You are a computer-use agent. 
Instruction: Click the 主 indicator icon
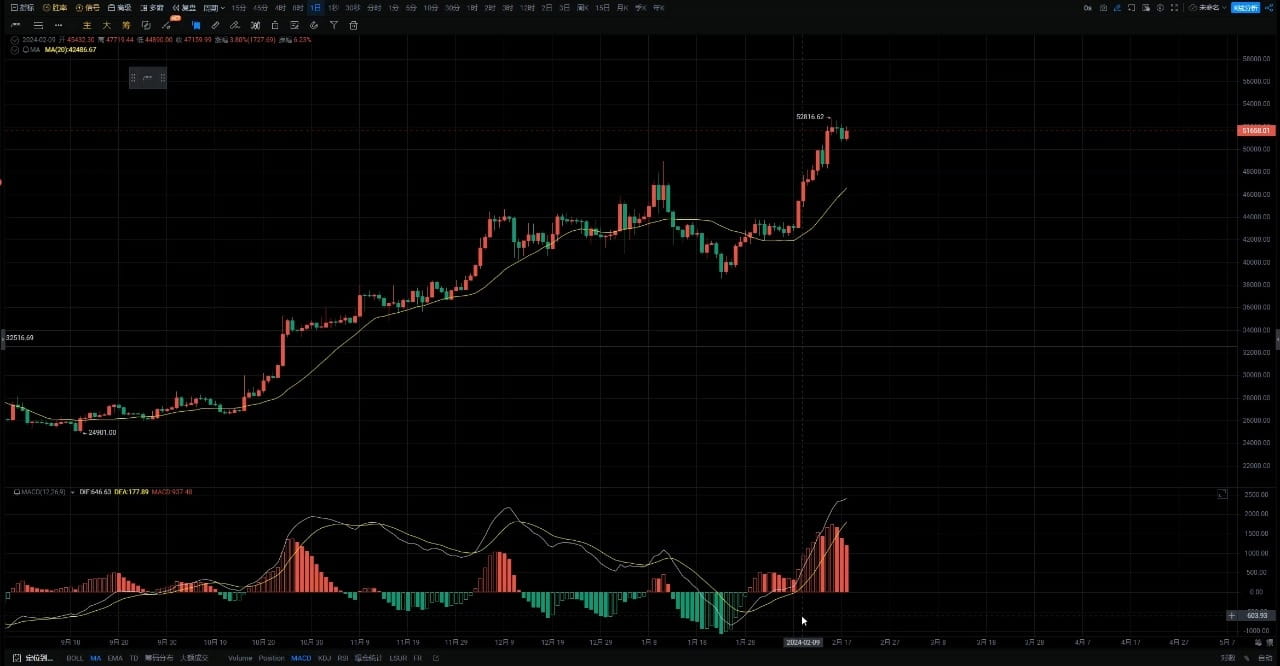pyautogui.click(x=87, y=25)
